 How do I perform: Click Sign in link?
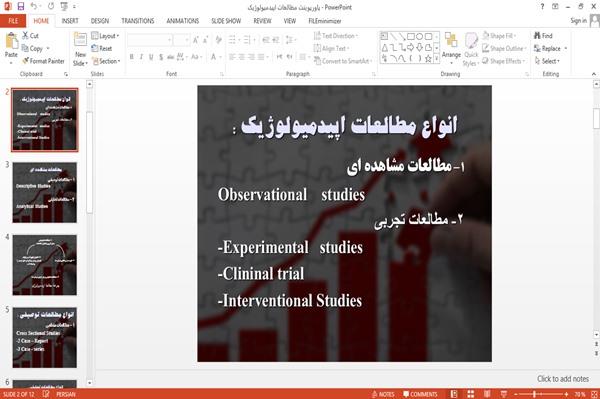[x=578, y=21]
